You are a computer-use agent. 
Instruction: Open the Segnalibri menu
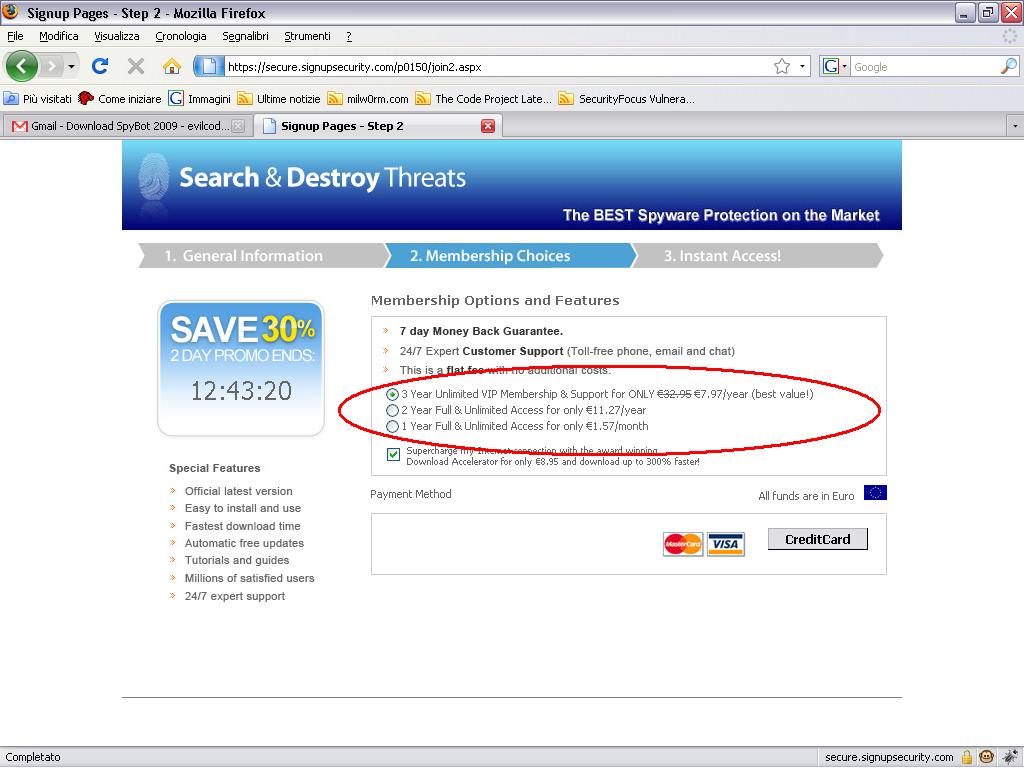[x=246, y=36]
